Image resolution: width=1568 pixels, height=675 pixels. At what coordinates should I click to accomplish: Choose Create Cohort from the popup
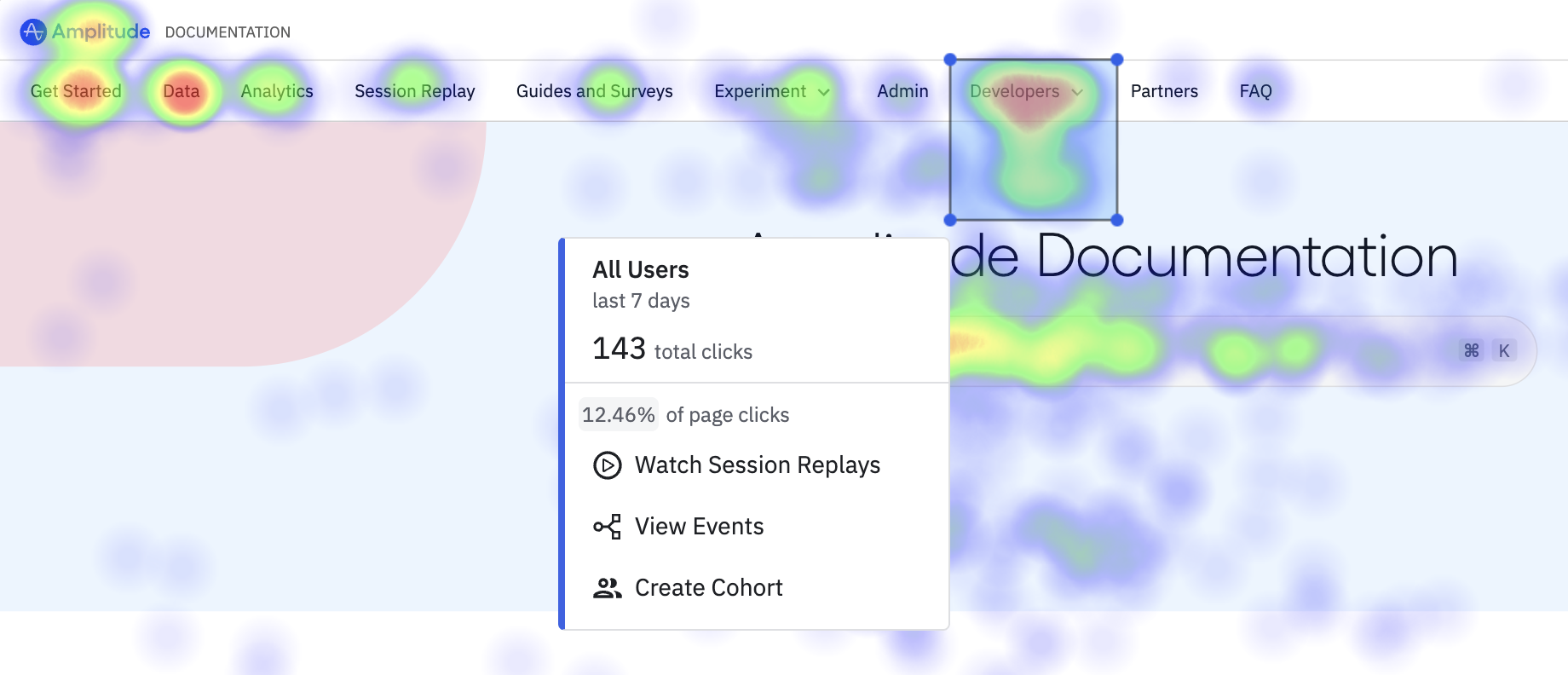tap(708, 588)
